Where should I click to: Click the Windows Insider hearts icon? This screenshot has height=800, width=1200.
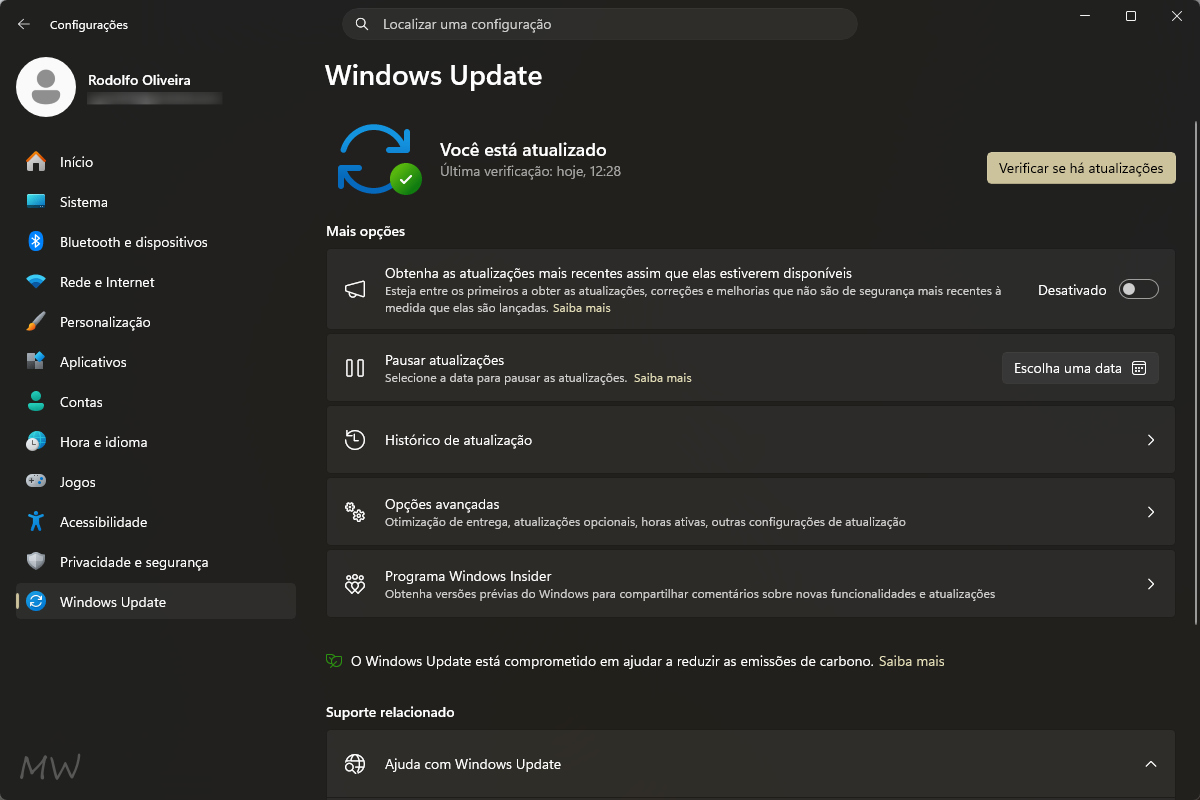click(355, 584)
